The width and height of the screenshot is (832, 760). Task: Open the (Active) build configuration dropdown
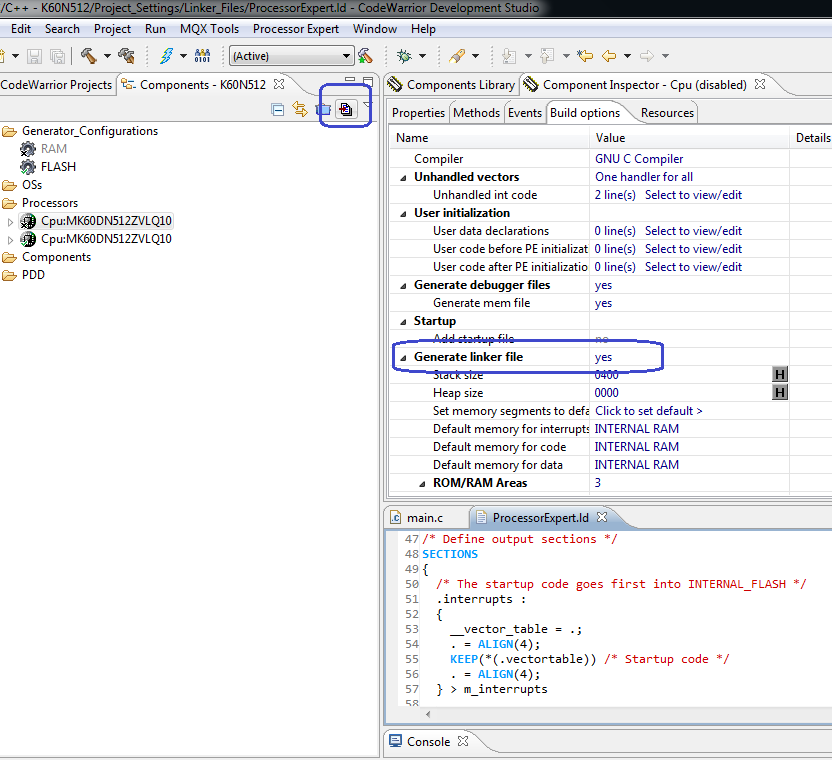346,56
